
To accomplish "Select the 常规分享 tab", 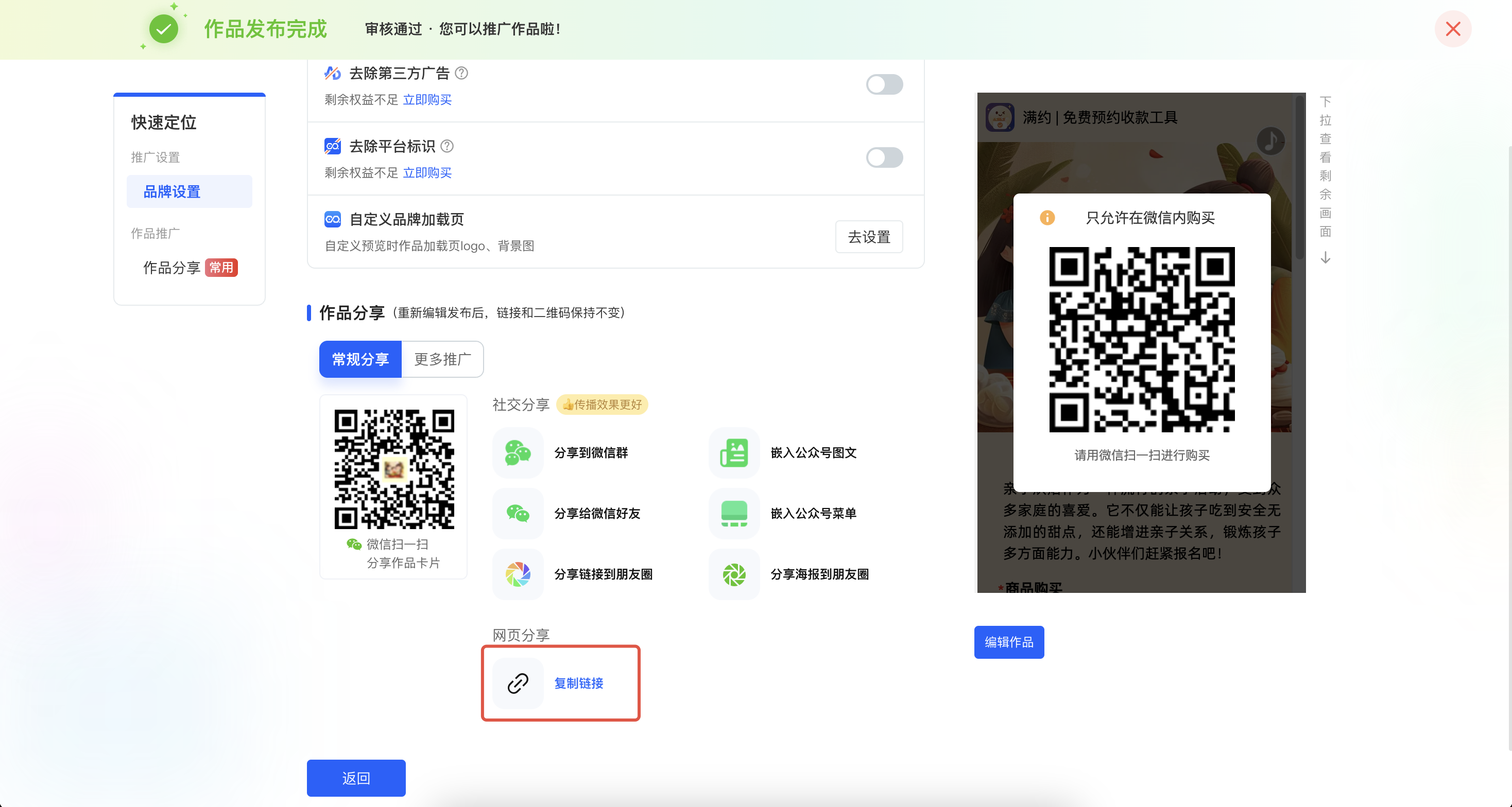I will [x=360, y=360].
